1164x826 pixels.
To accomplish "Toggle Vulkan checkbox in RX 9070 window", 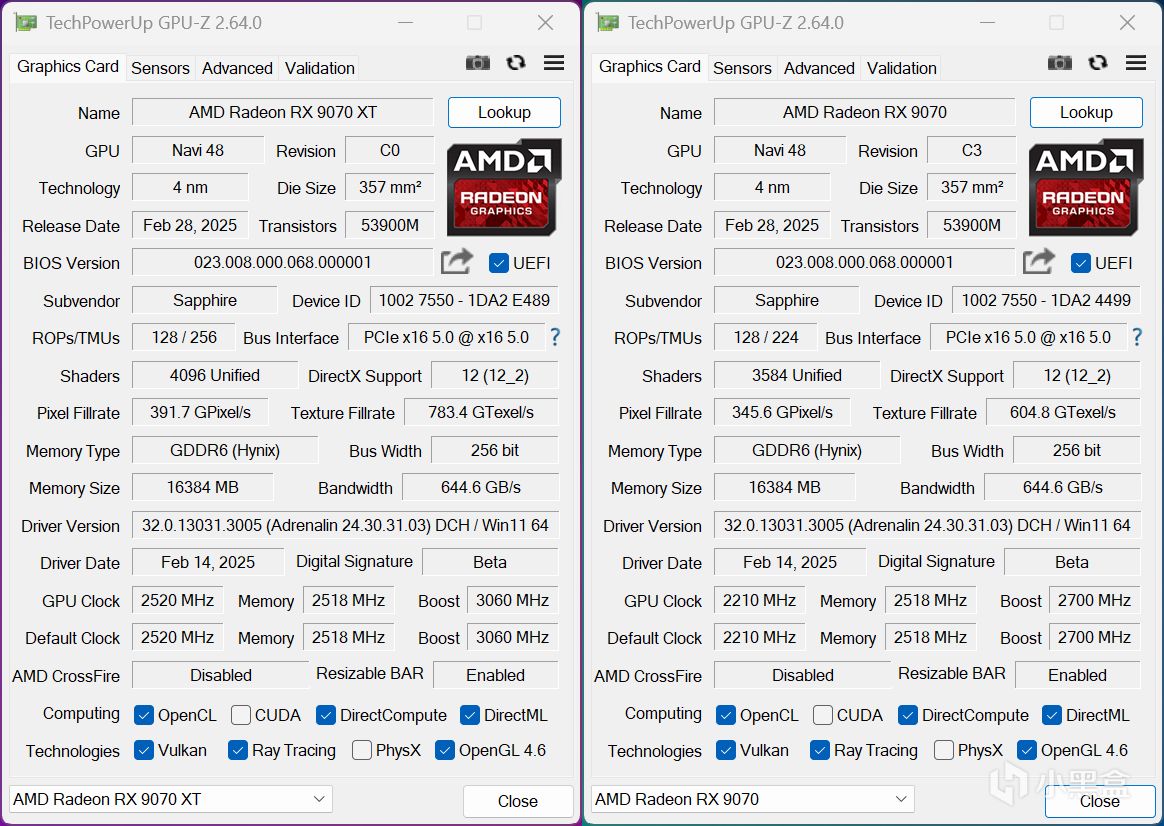I will coord(726,750).
